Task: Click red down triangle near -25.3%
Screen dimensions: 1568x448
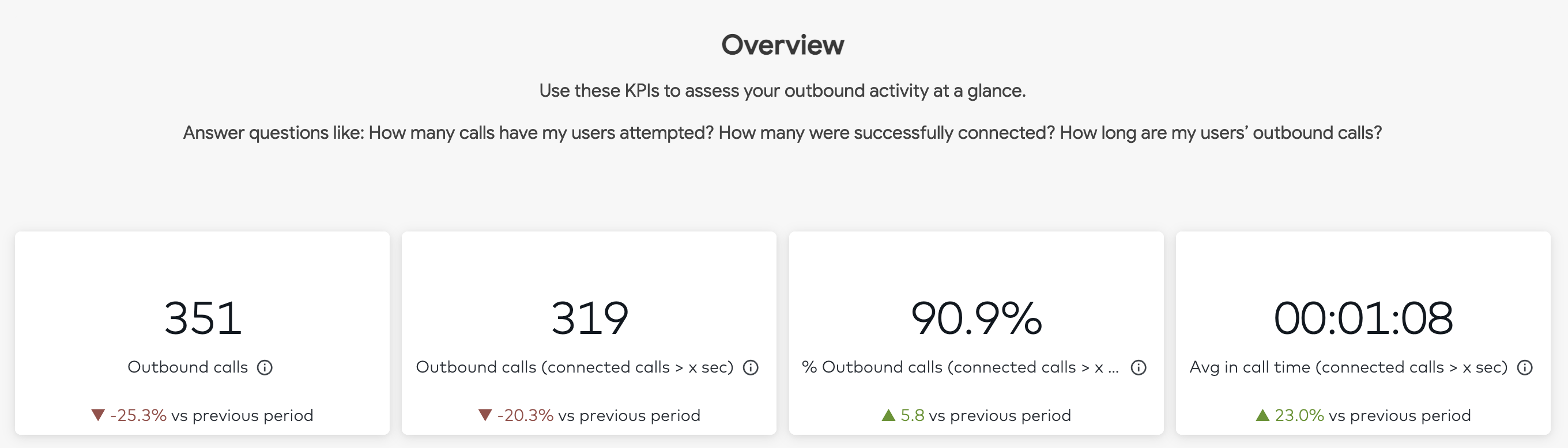Action: (x=98, y=415)
